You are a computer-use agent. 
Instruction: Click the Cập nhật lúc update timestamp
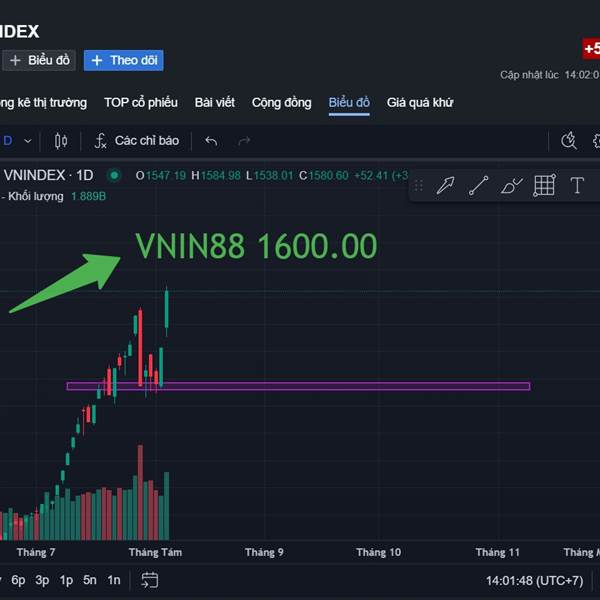point(550,75)
